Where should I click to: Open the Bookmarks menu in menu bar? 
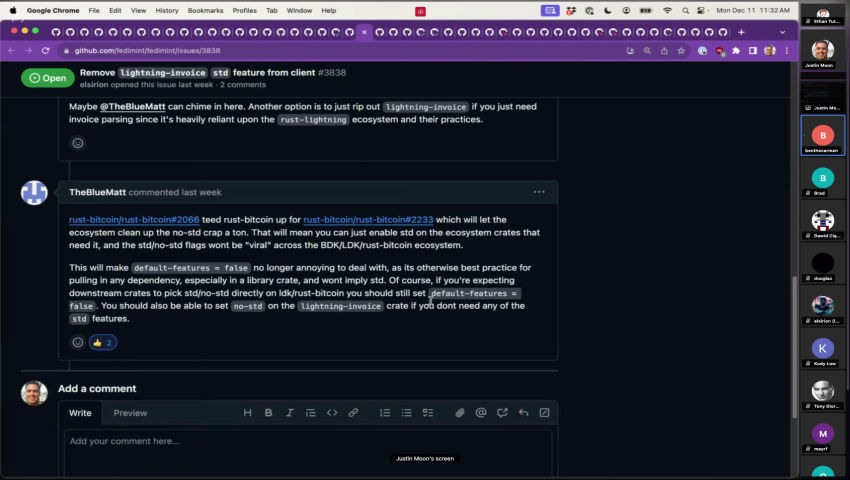coord(205,10)
